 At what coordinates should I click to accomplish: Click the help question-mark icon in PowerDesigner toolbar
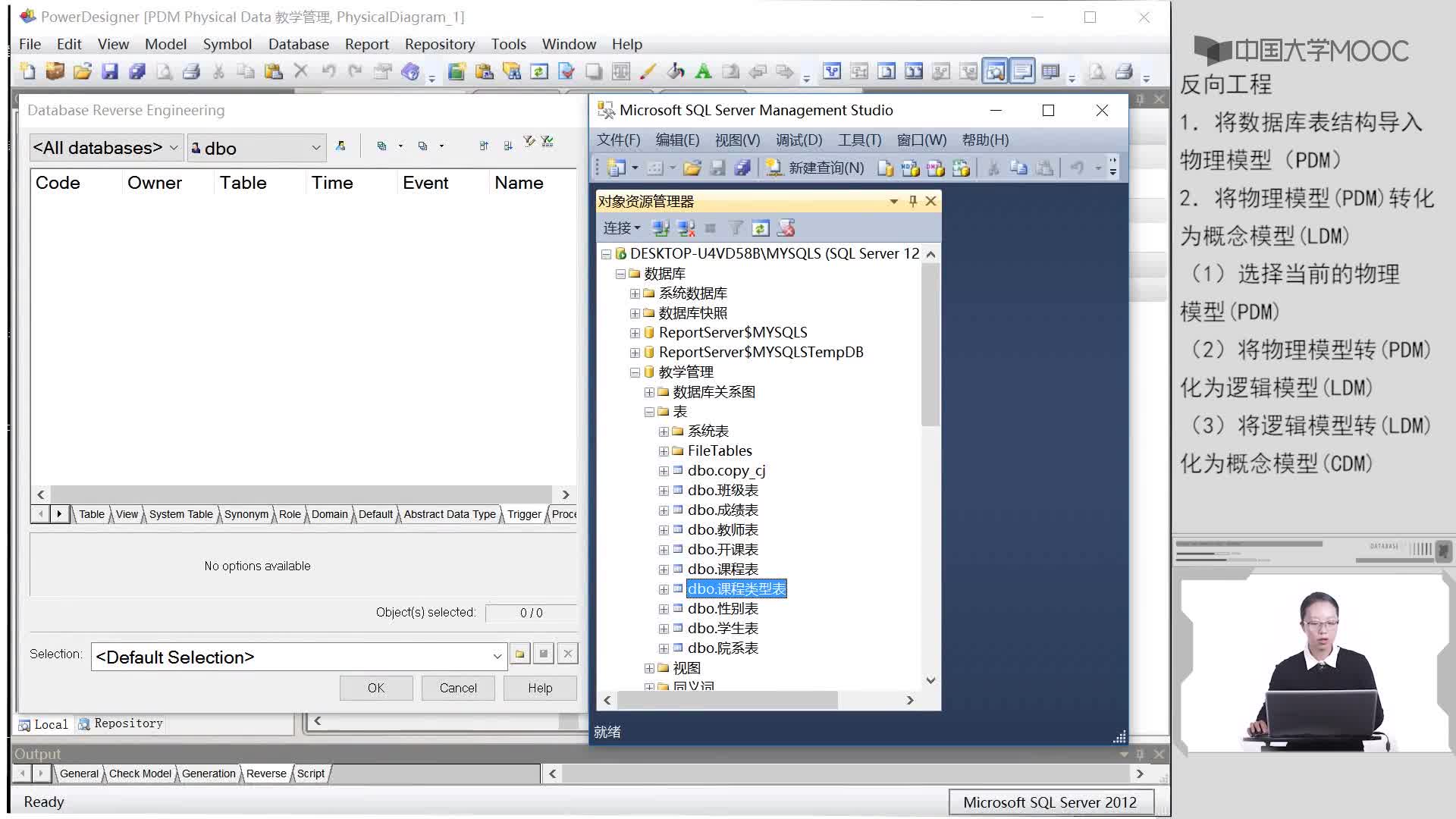pyautogui.click(x=410, y=72)
